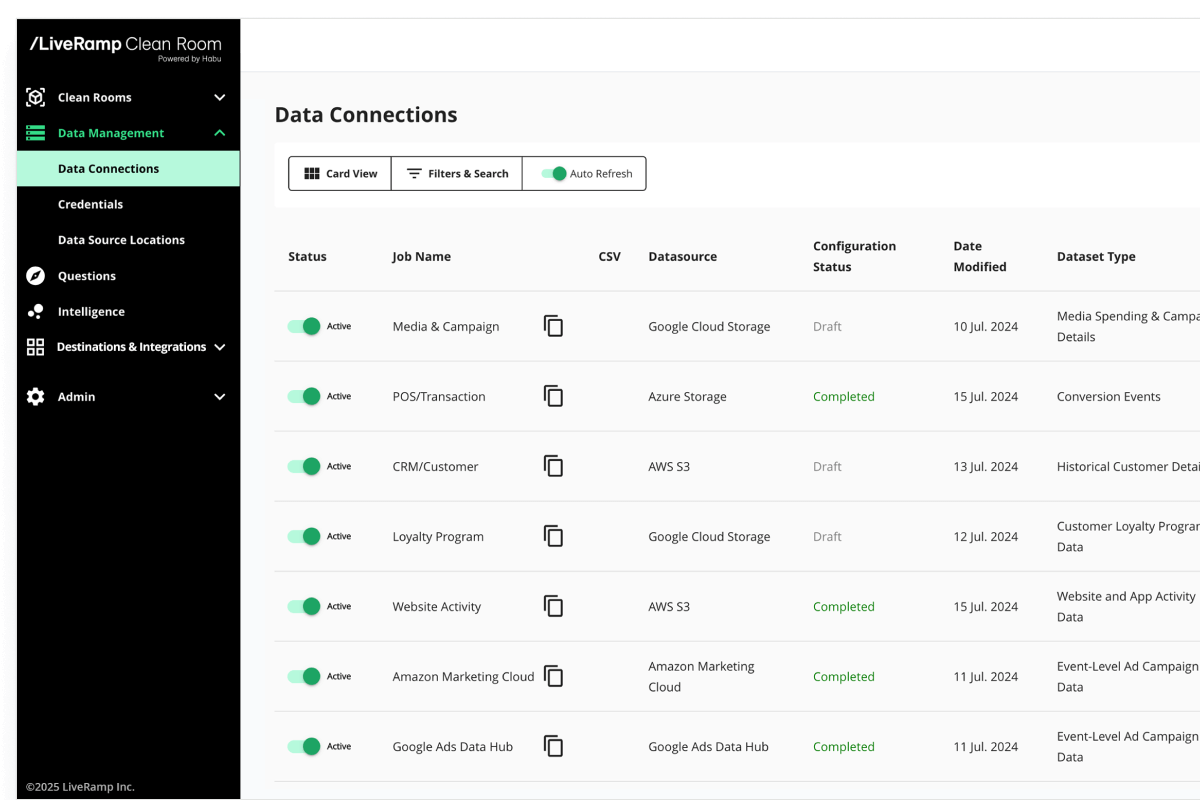Screen dimensions: 1200x800
Task: Sort by the Datasource column header
Action: coord(683,257)
